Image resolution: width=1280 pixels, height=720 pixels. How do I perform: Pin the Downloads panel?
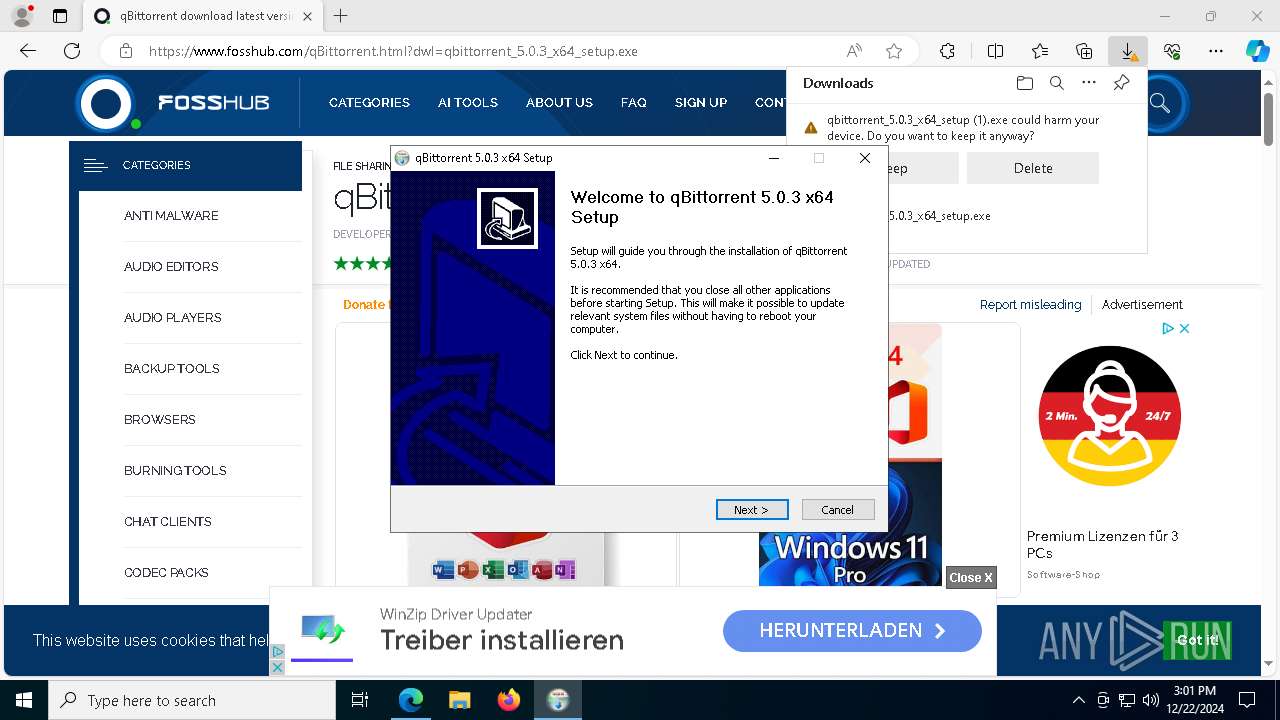tap(1121, 83)
